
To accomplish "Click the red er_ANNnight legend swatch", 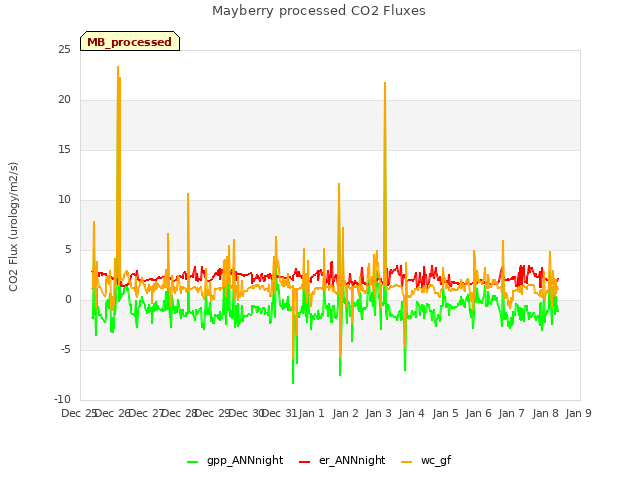I will (x=304, y=462).
